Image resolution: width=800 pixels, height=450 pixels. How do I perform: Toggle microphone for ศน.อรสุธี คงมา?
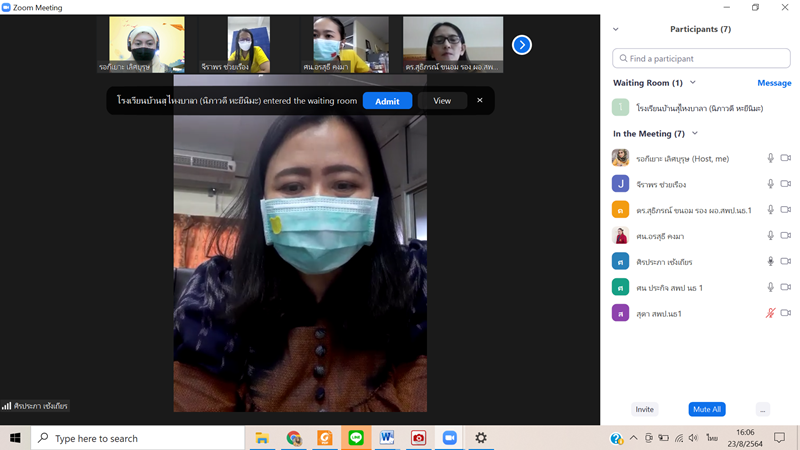pos(770,236)
